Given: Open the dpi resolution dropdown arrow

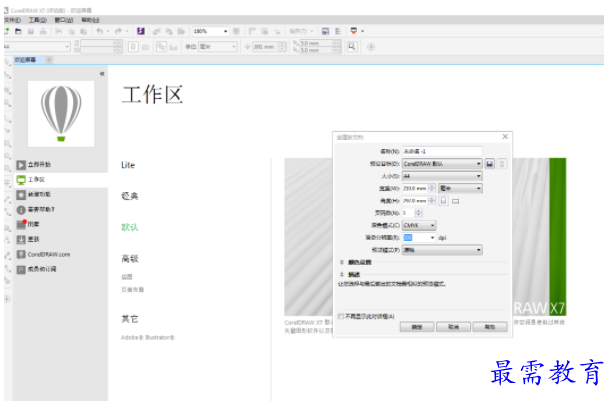Looking at the screenshot, I should coord(432,238).
